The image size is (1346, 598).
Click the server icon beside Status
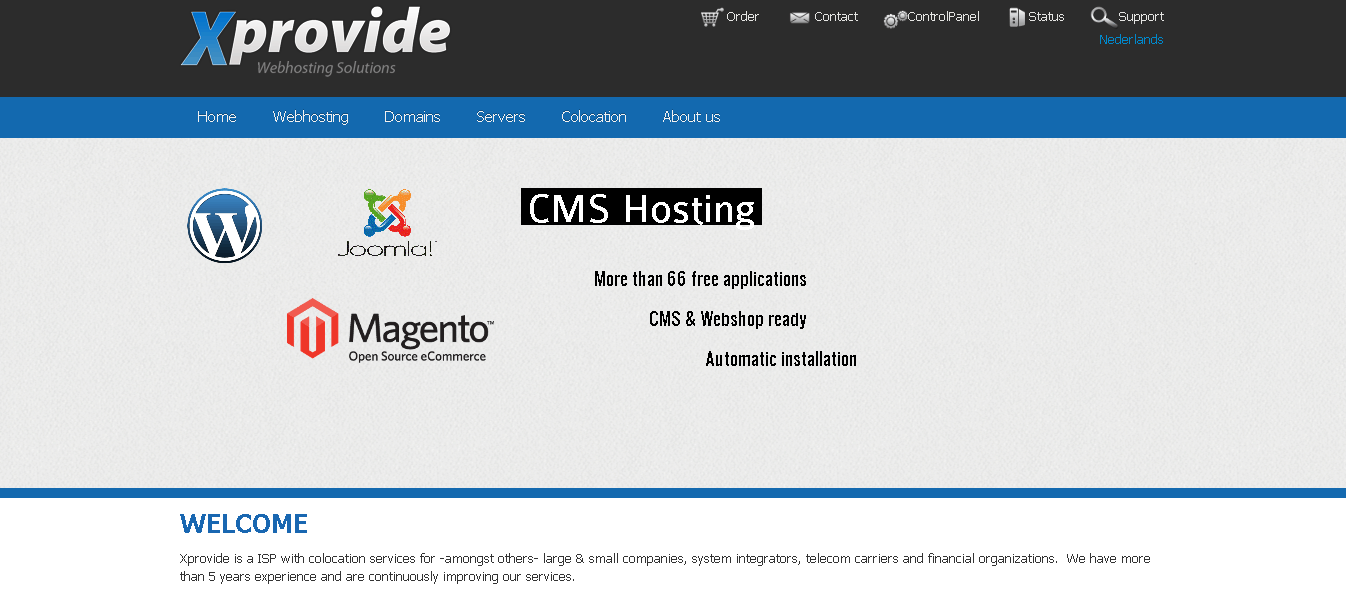click(x=1017, y=17)
